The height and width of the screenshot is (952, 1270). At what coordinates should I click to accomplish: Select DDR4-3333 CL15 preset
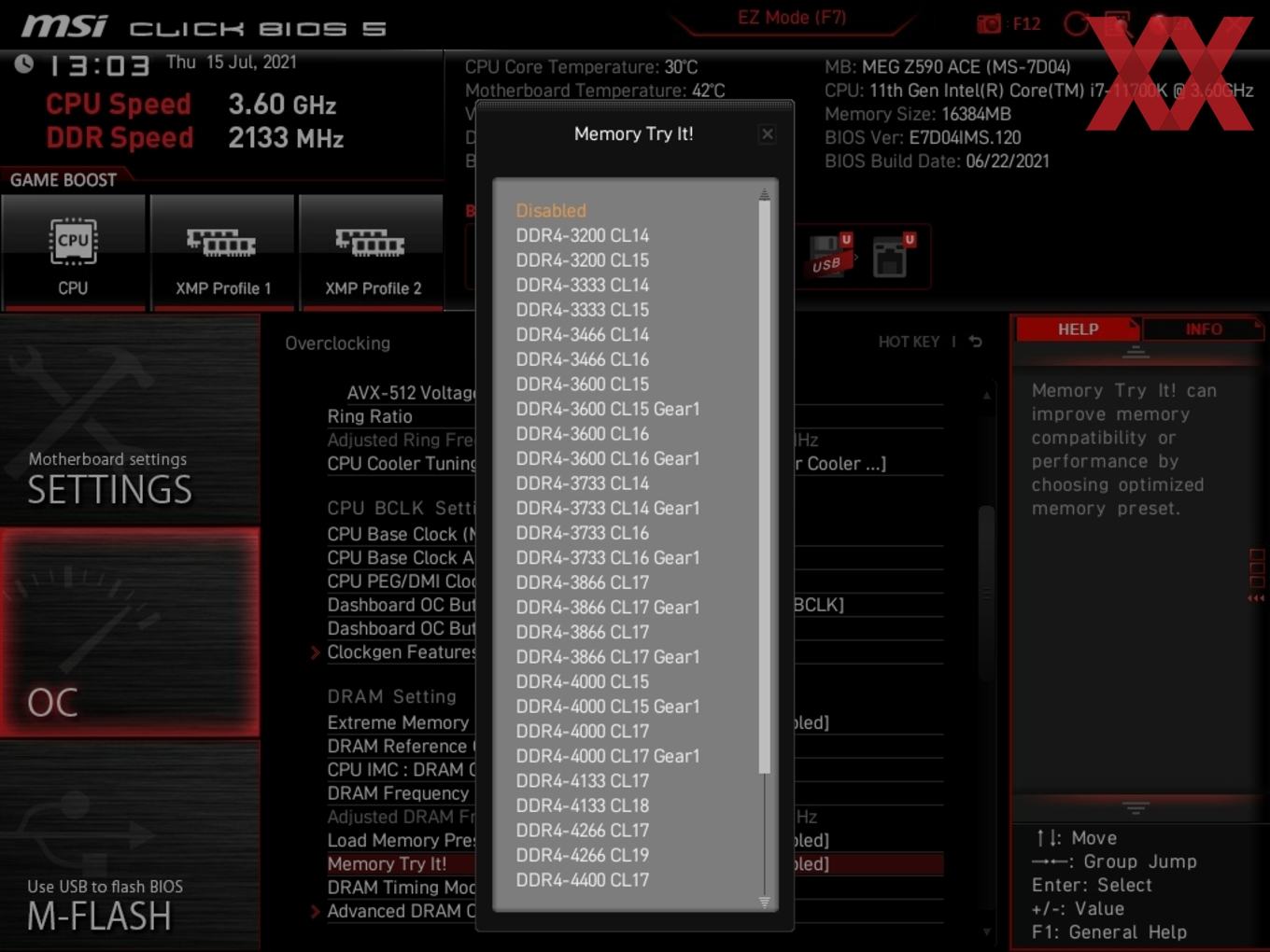point(583,310)
